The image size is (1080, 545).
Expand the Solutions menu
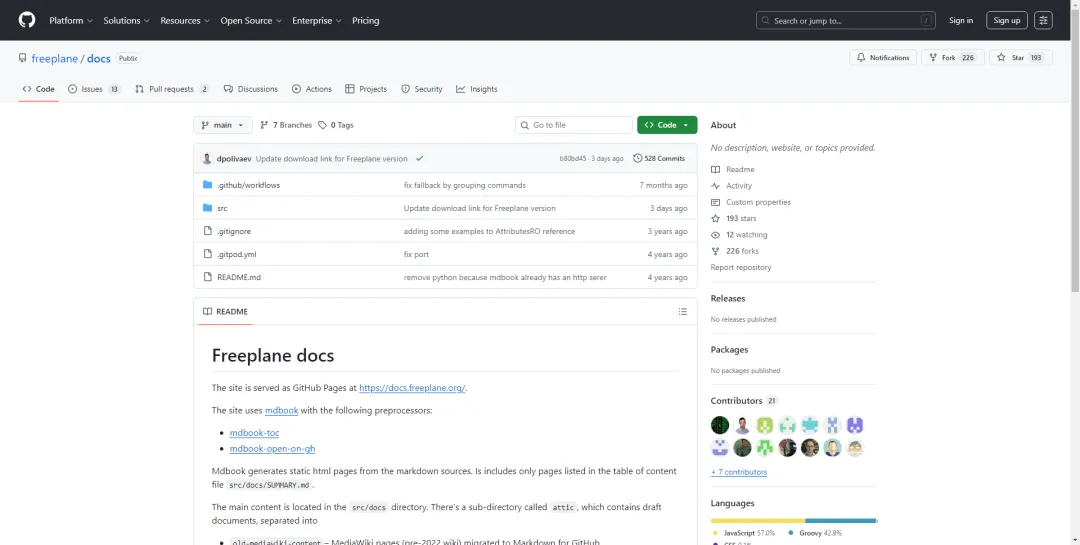click(127, 21)
